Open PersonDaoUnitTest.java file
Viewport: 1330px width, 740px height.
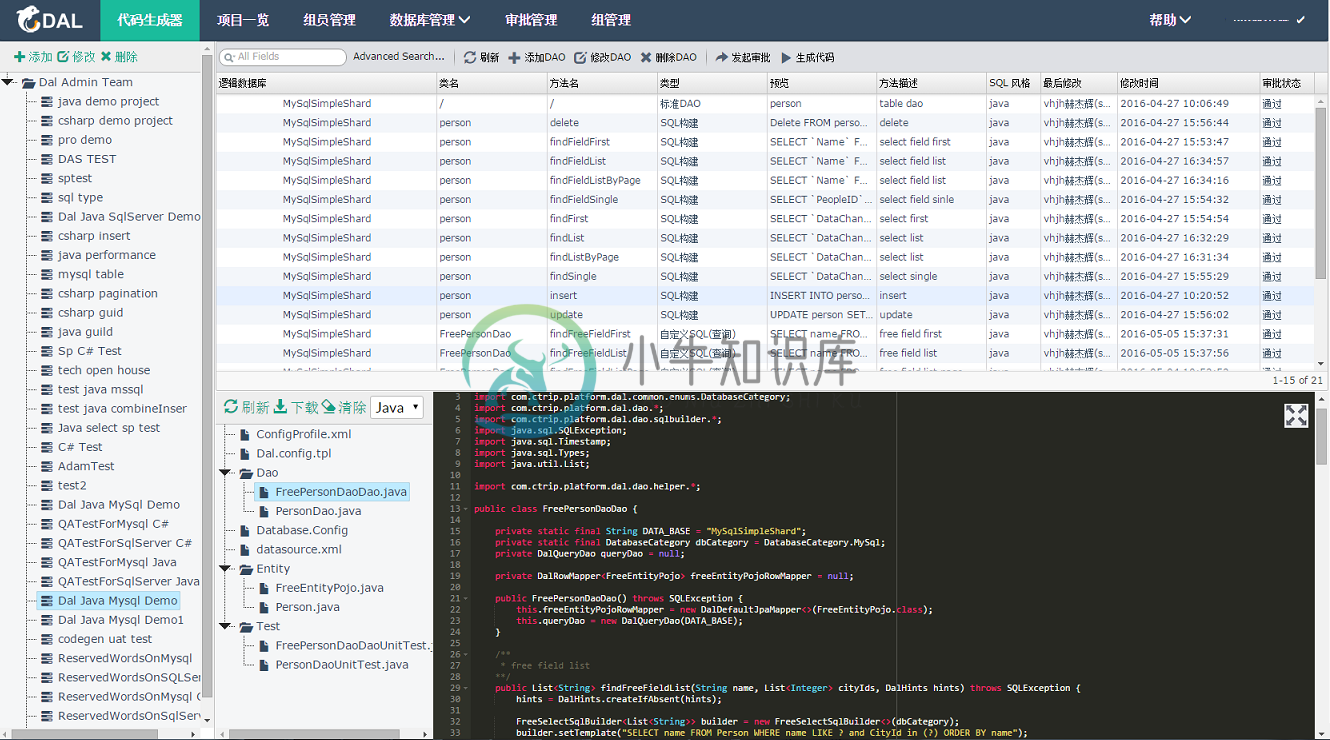[341, 665]
